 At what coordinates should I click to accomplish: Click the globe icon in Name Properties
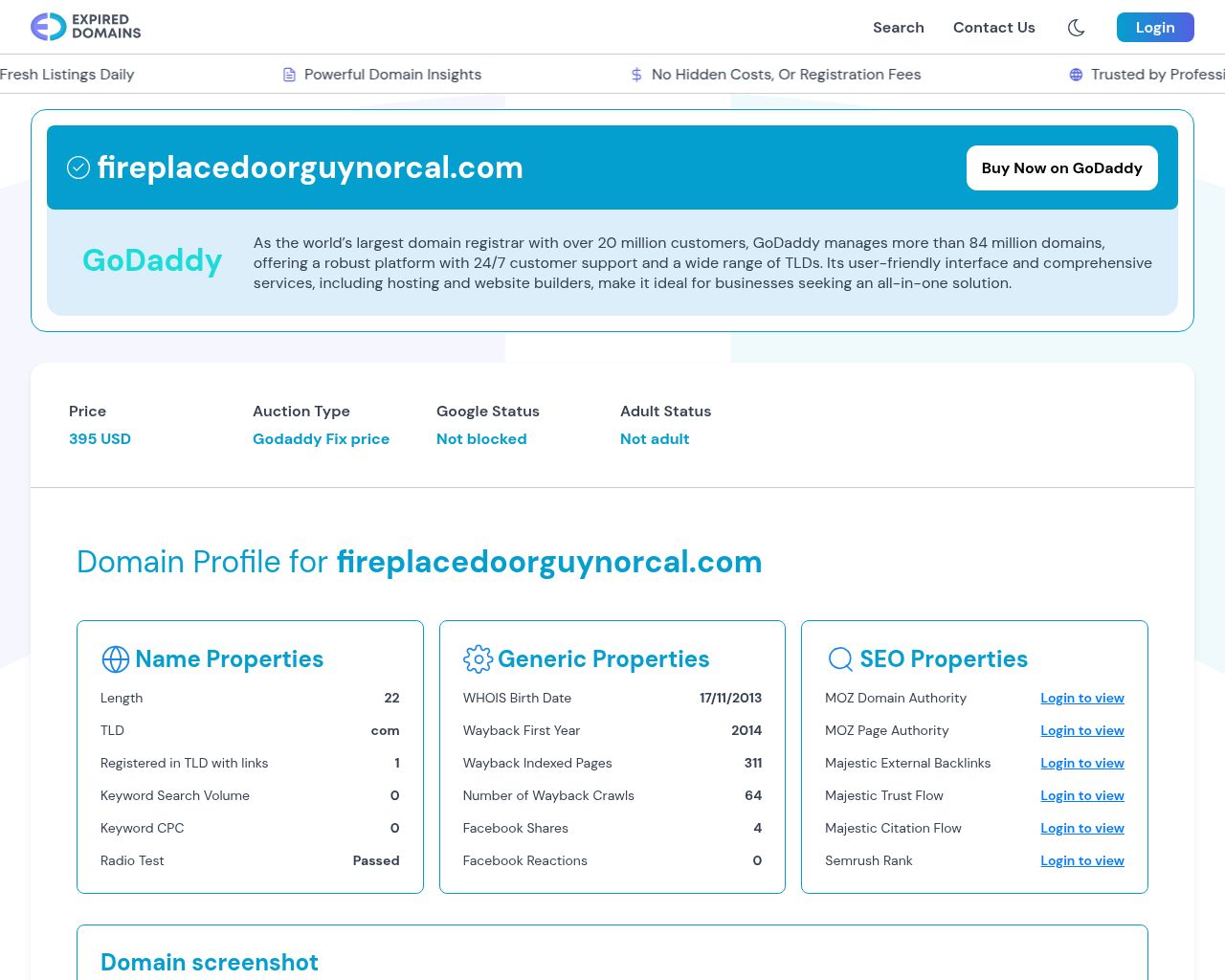(115, 659)
